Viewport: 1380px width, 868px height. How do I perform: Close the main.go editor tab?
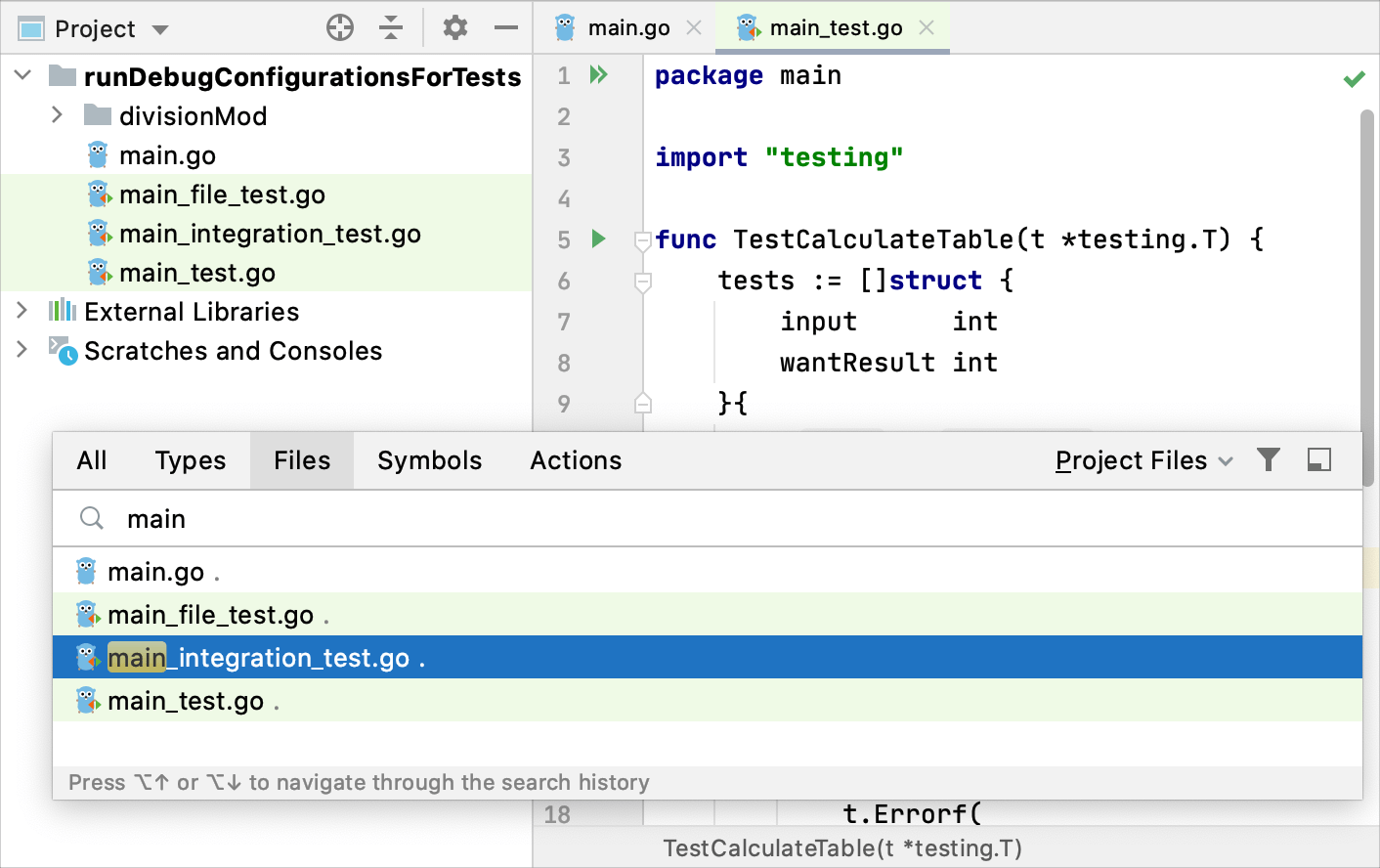click(x=694, y=27)
